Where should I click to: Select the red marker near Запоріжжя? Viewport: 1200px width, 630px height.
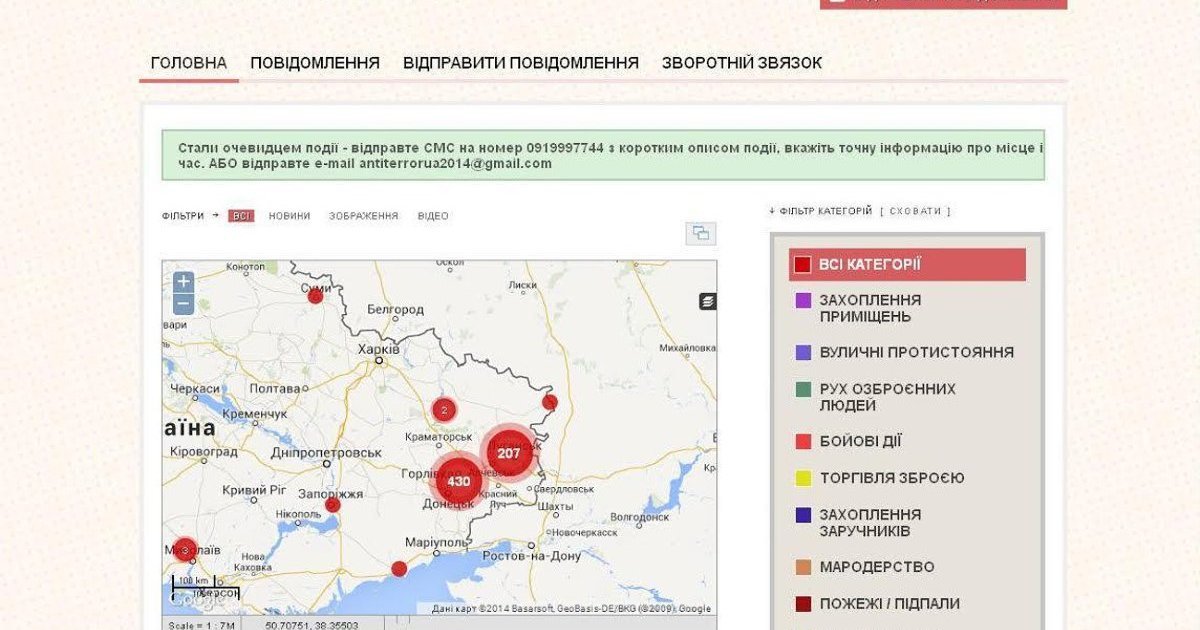pyautogui.click(x=333, y=505)
